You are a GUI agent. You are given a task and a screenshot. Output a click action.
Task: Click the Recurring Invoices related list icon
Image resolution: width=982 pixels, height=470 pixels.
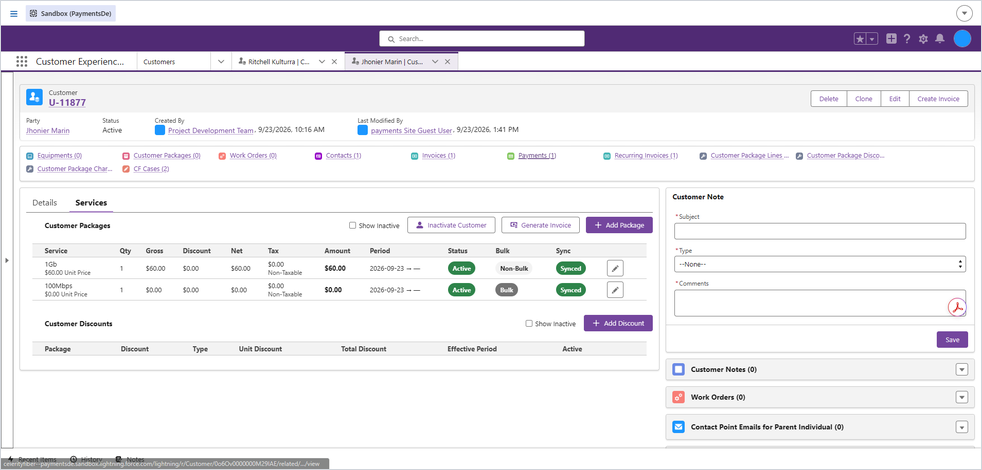[x=607, y=155]
